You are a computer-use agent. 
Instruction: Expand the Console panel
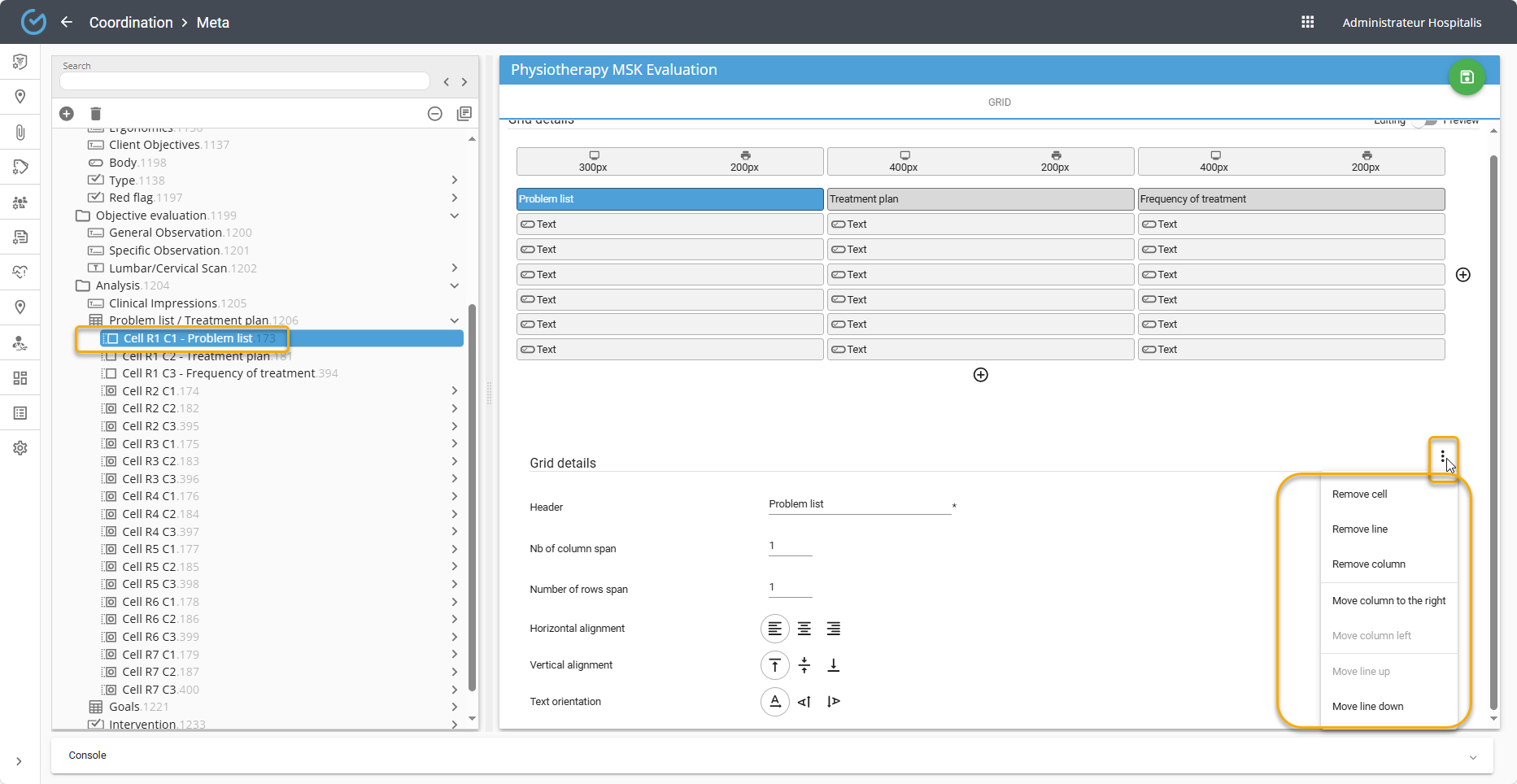tap(1472, 756)
